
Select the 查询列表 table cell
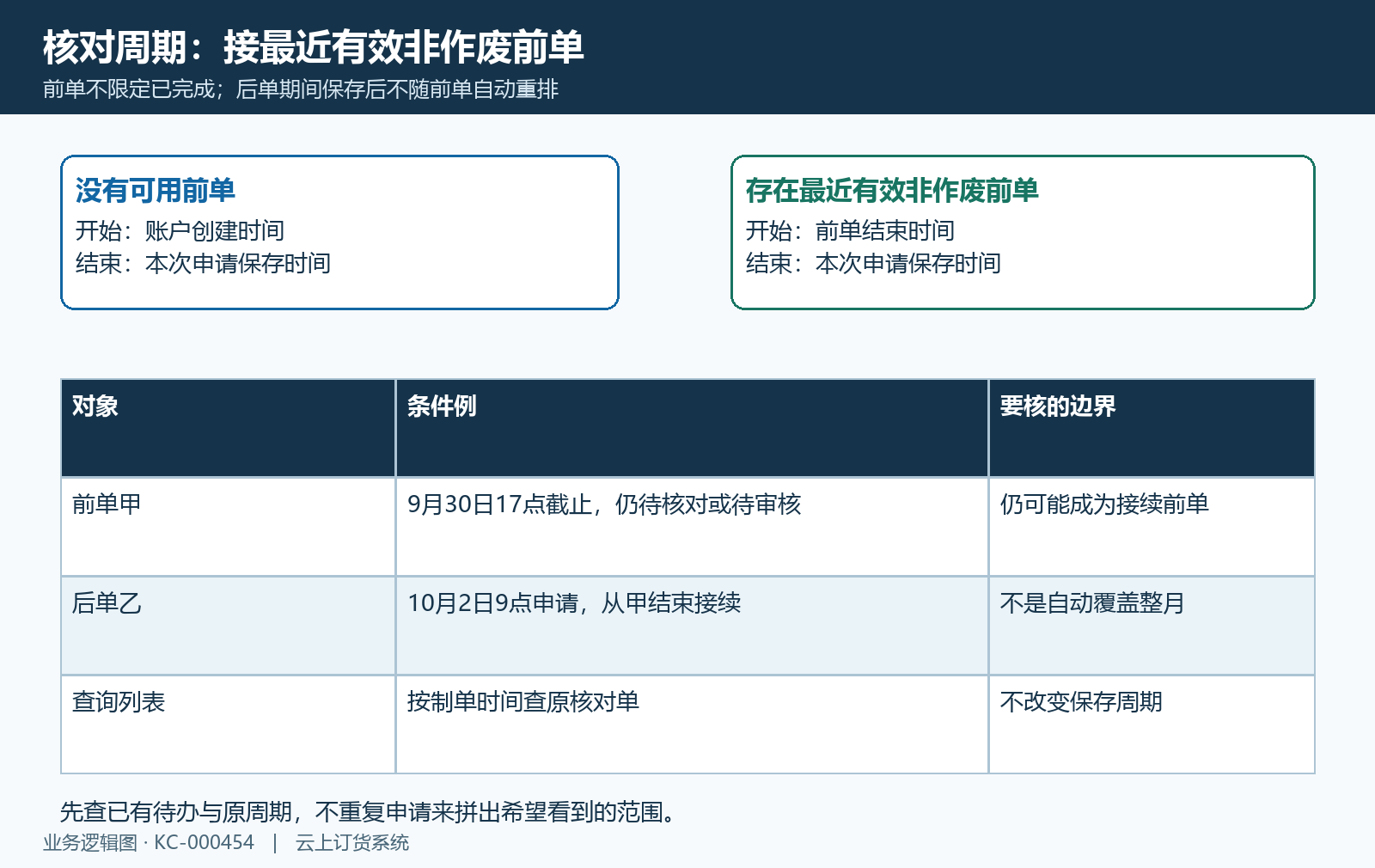[228, 724]
